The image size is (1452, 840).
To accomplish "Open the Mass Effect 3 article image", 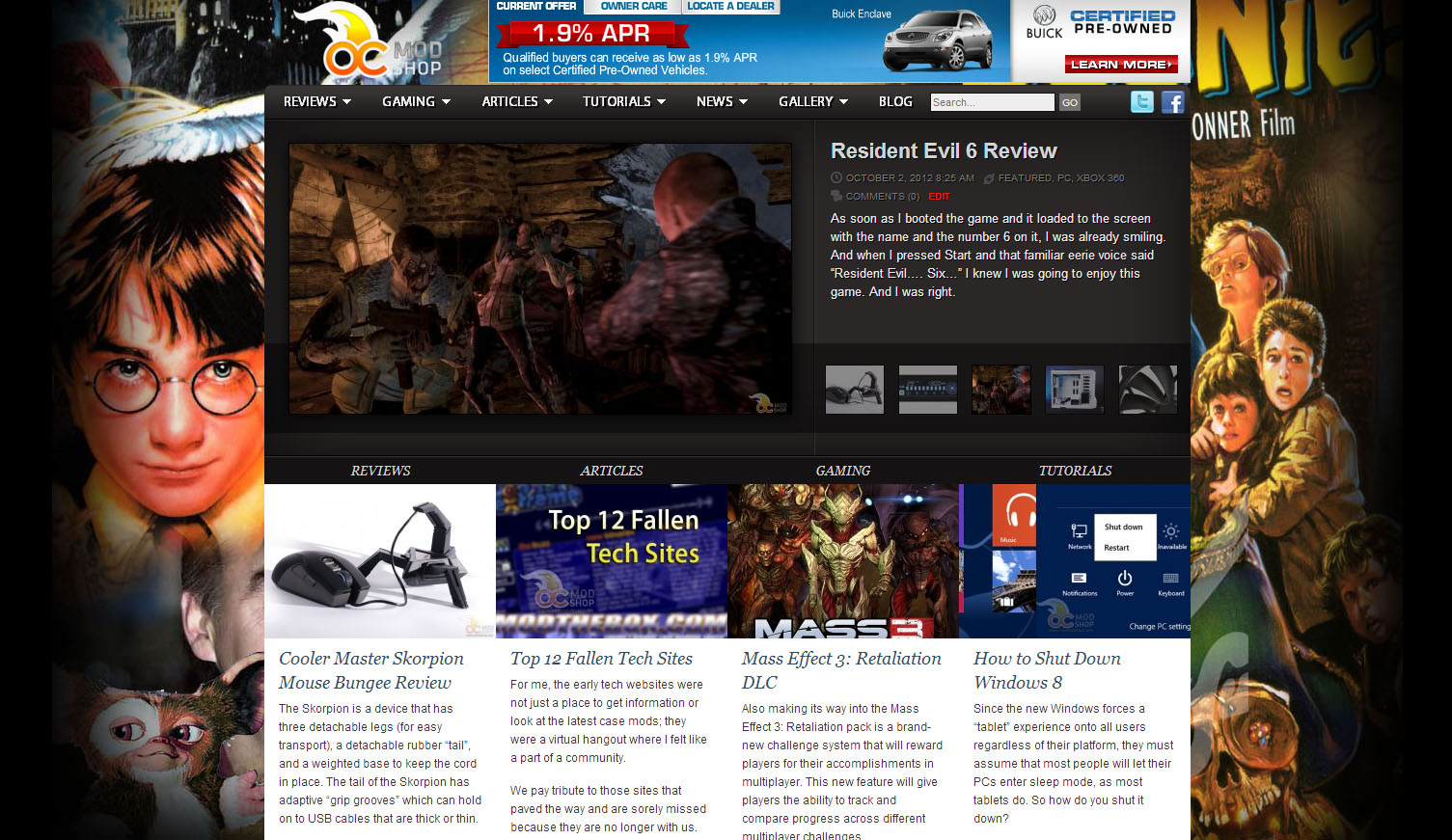I will [x=843, y=561].
